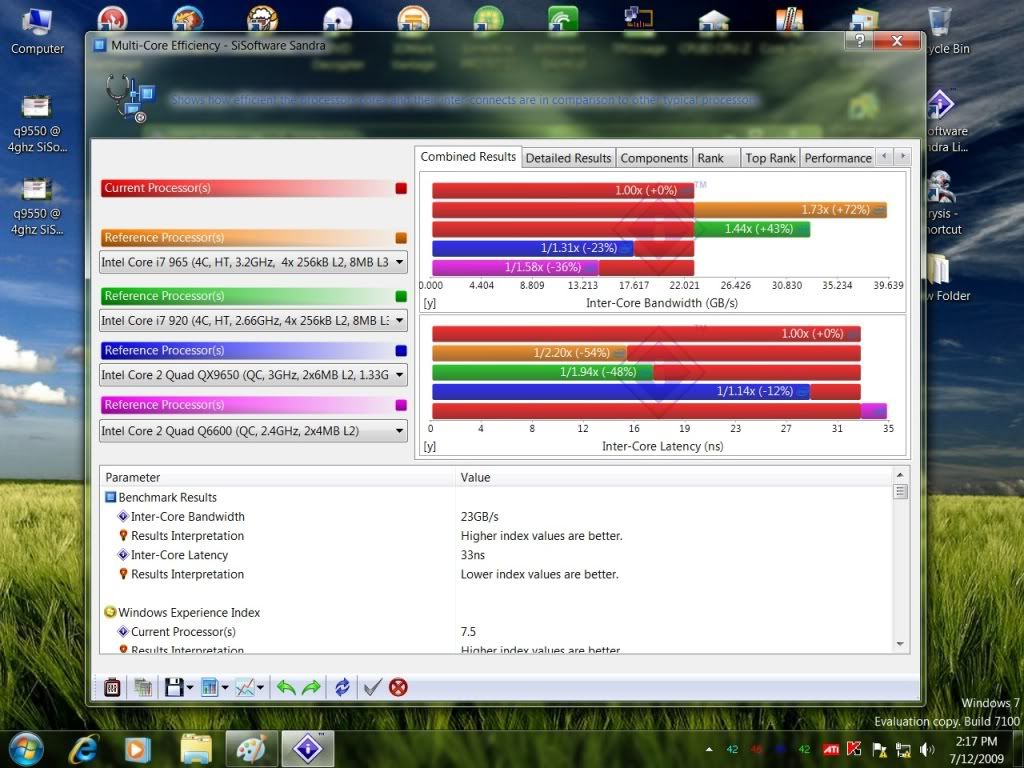Screen dimensions: 1024x768
Task: Click the results list scroll-up arrow
Action: [900, 475]
